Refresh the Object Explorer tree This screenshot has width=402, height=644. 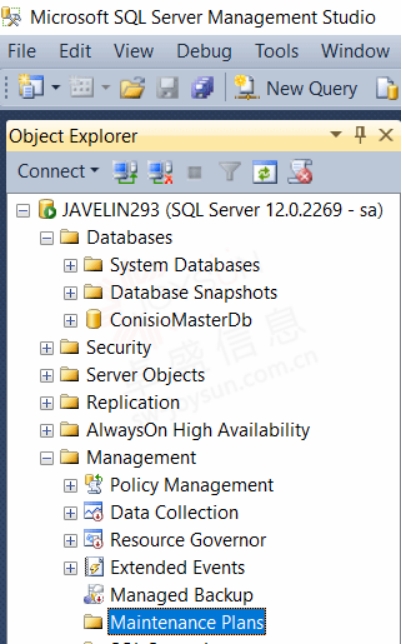tap(264, 172)
